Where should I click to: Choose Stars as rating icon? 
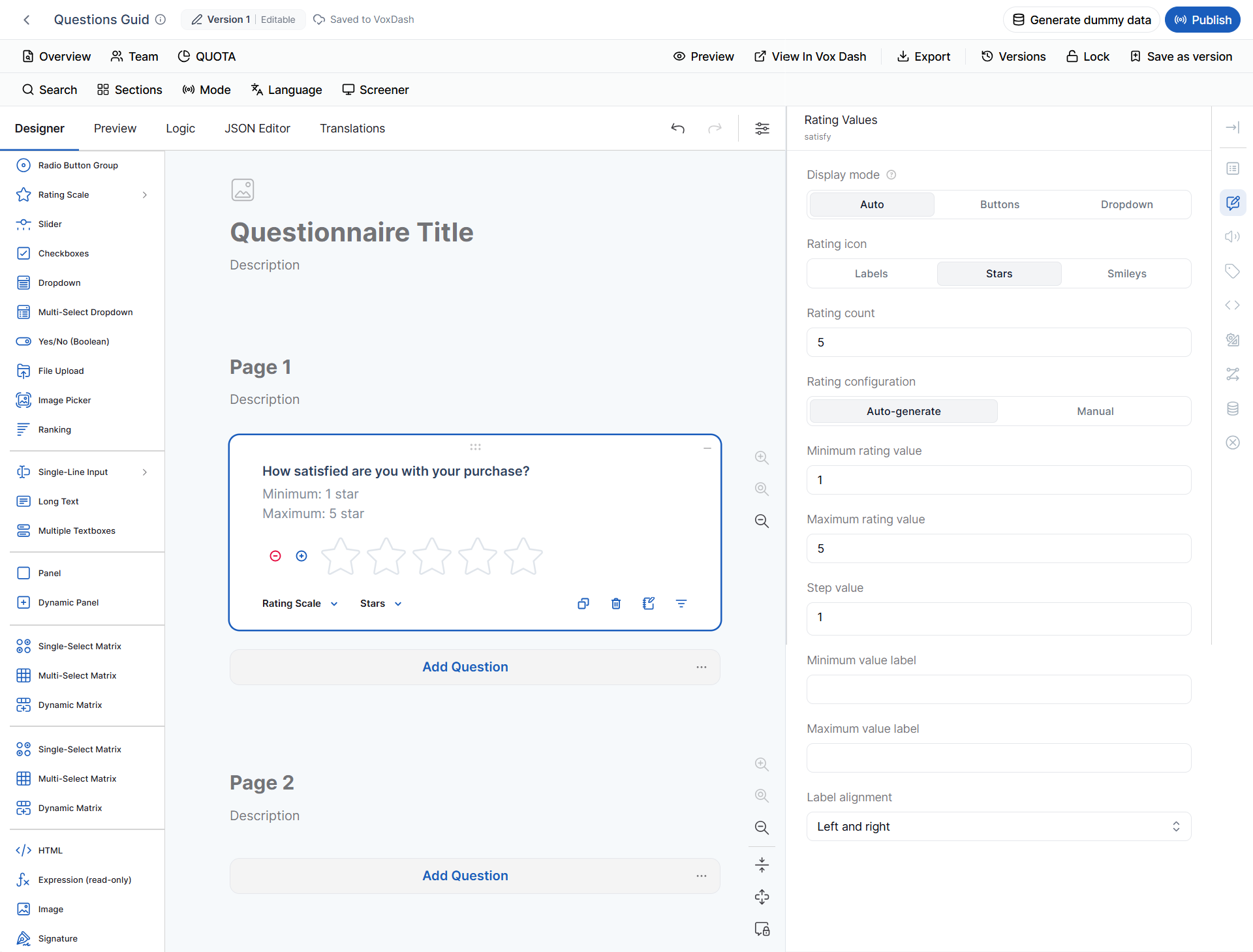coord(999,273)
